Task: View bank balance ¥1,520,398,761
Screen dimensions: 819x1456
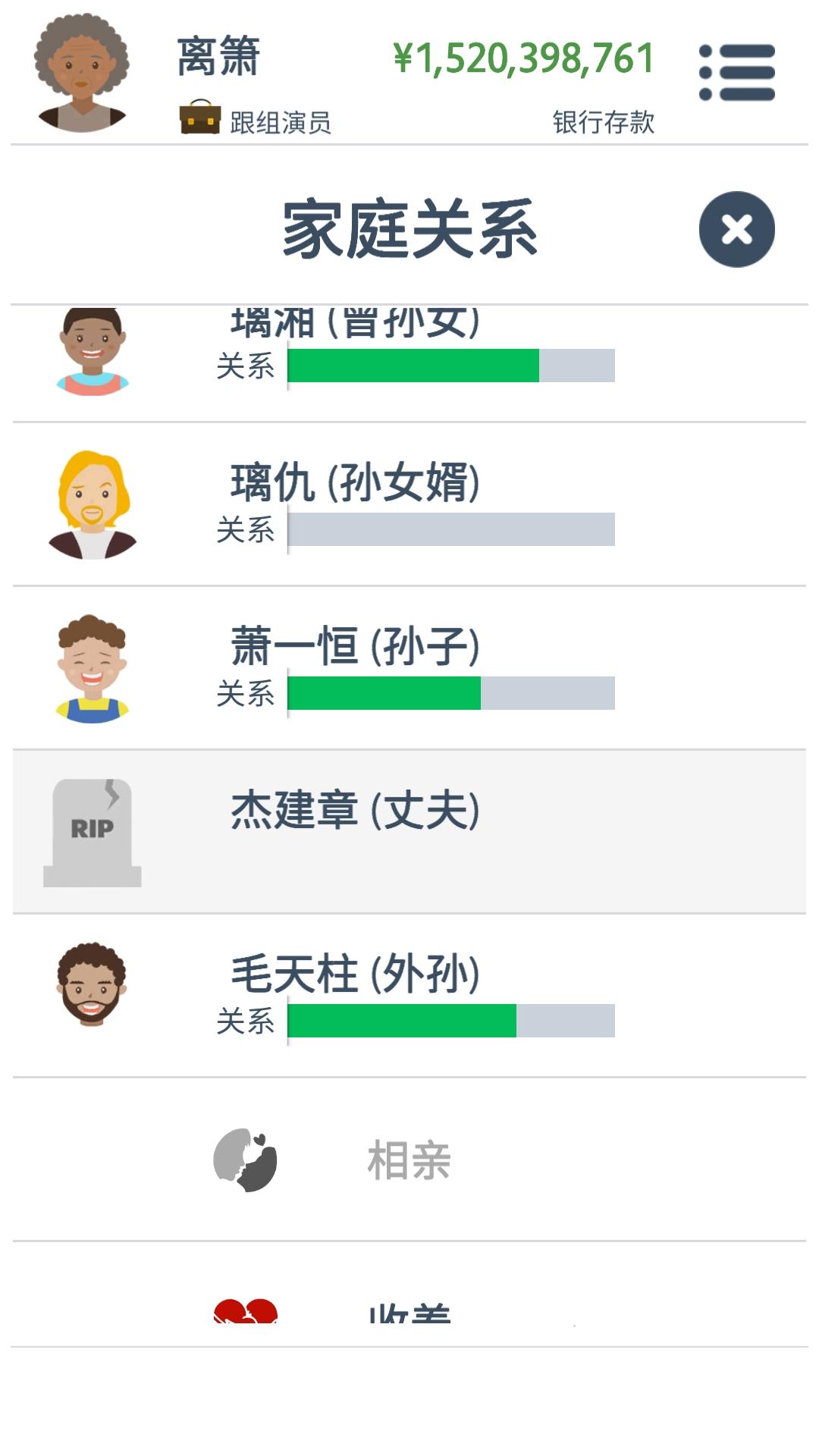Action: point(523,58)
